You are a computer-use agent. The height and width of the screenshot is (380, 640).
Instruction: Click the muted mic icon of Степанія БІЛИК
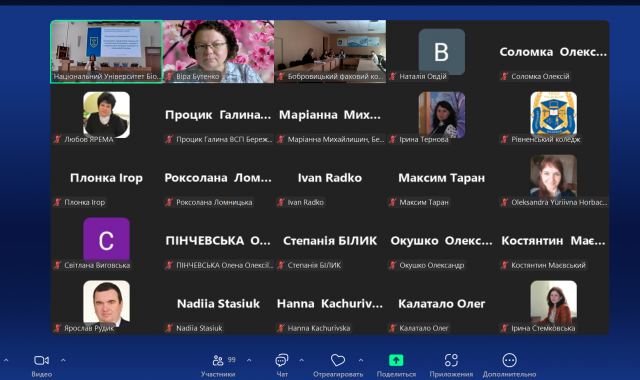tap(281, 265)
